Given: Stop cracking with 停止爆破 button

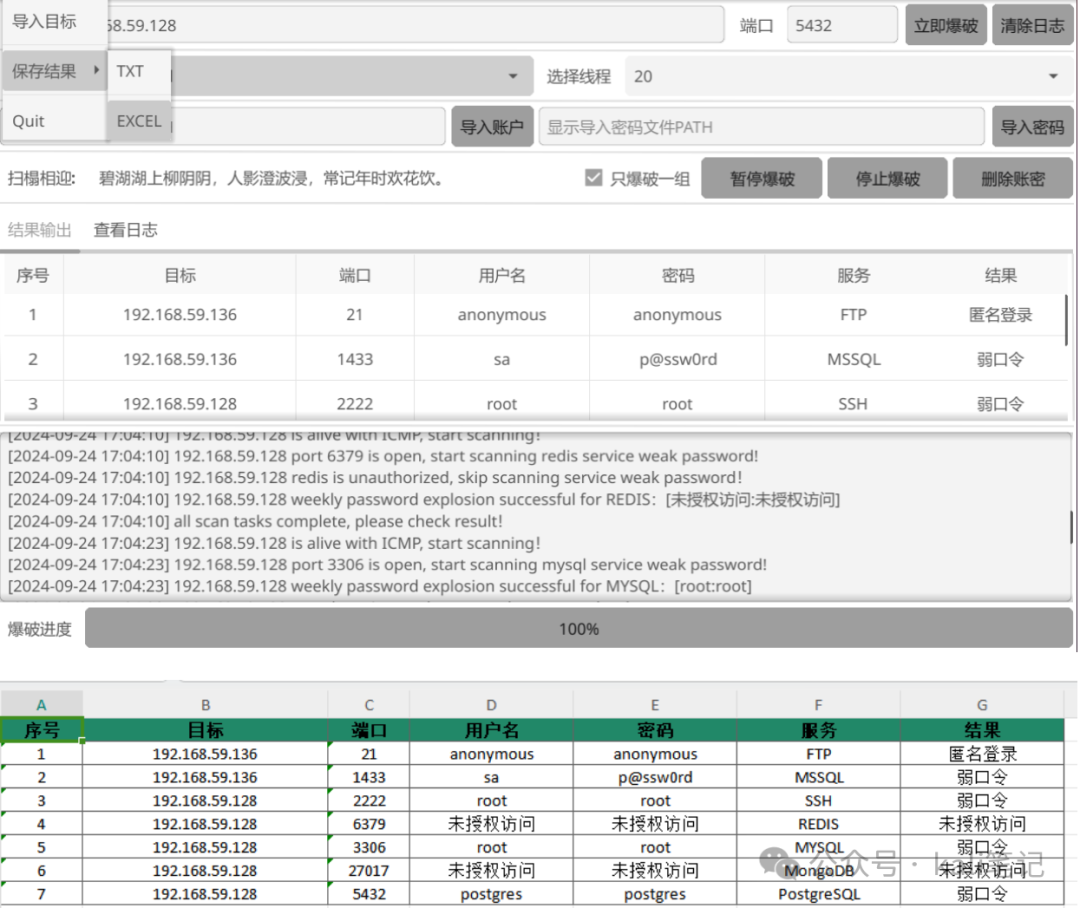Looking at the screenshot, I should click(887, 178).
